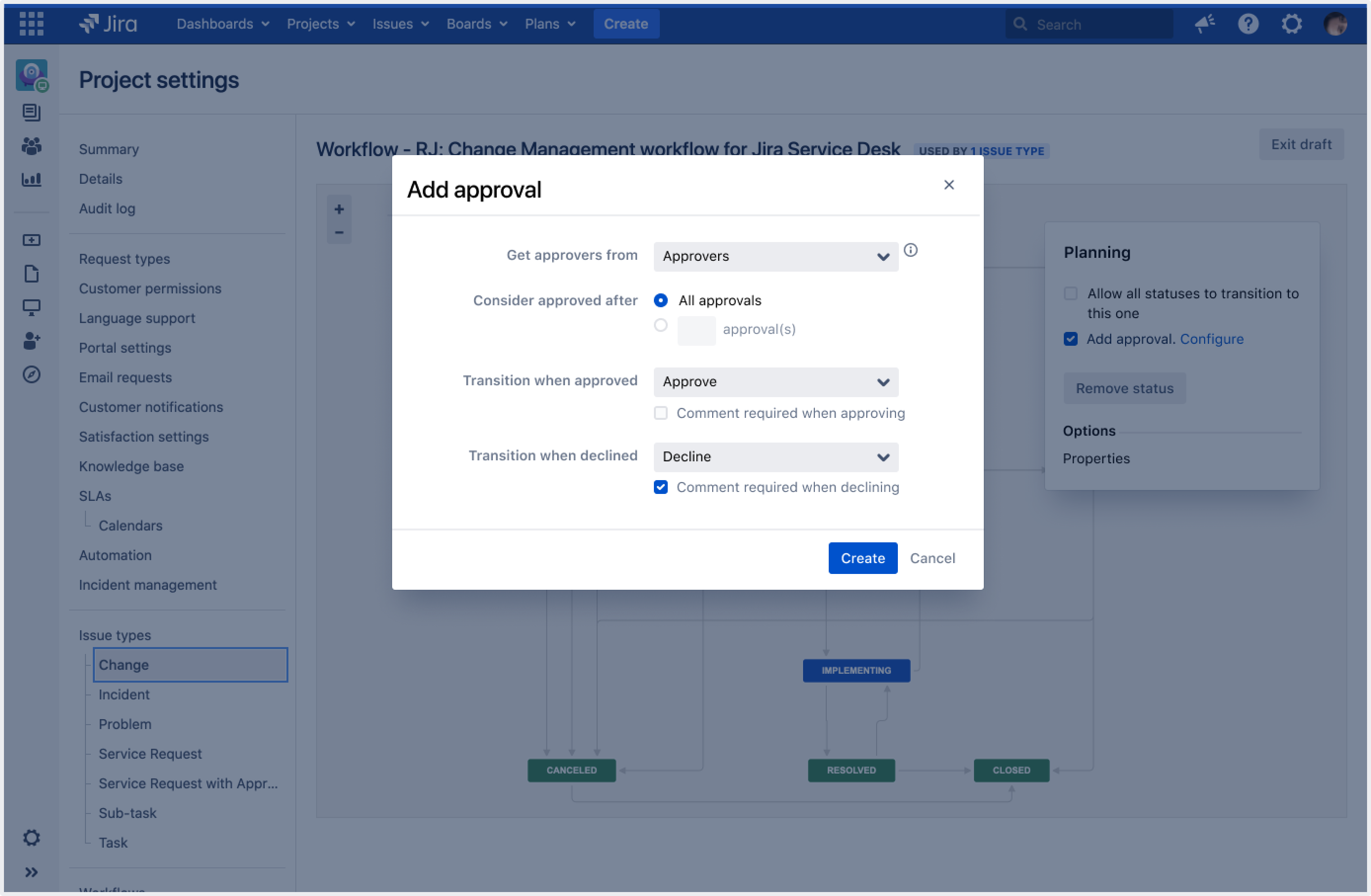
Task: Click the Remove status button
Action: point(1124,388)
